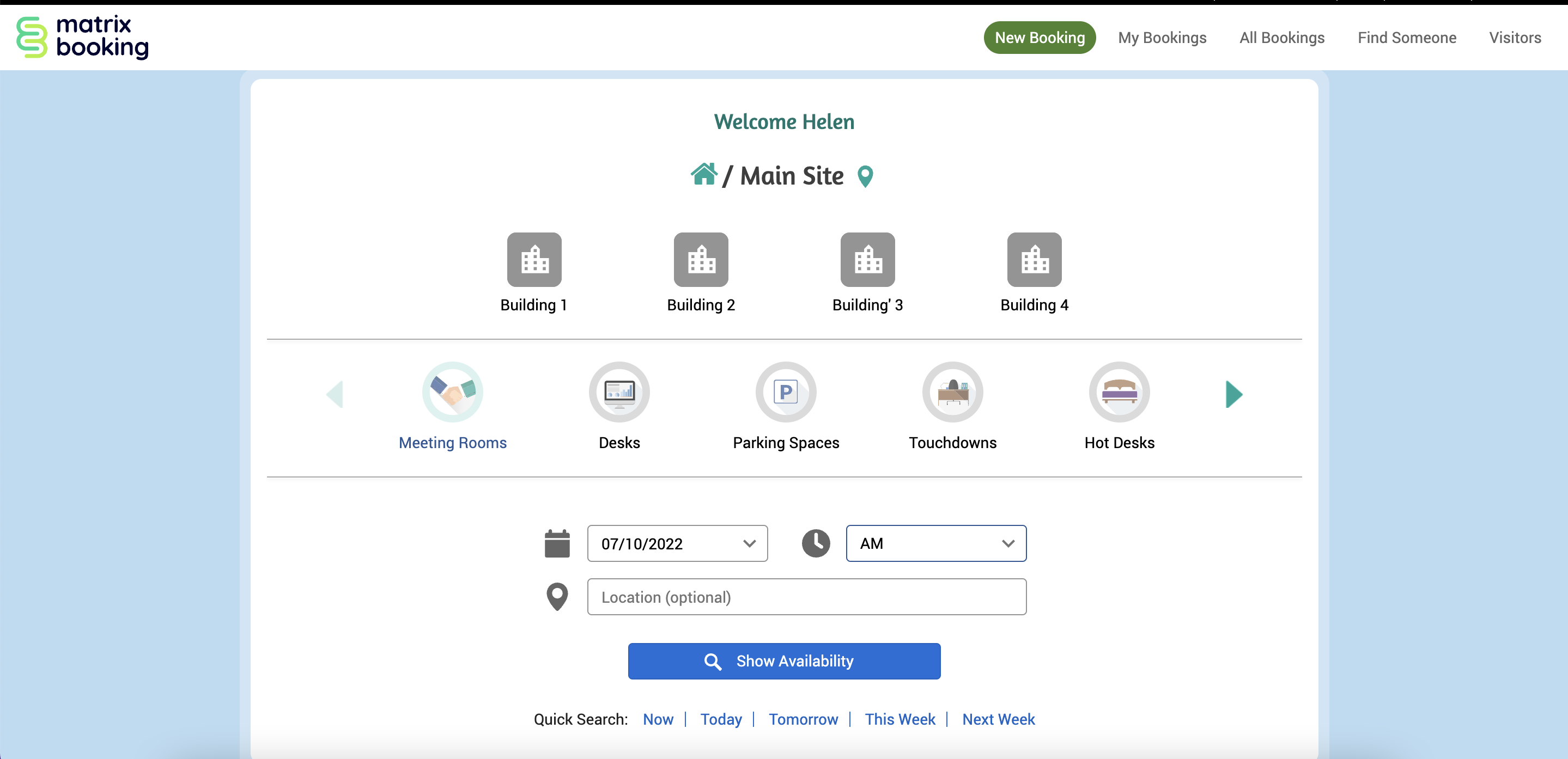This screenshot has height=759, width=1568.
Task: Click the Show Availability button
Action: coord(784,661)
